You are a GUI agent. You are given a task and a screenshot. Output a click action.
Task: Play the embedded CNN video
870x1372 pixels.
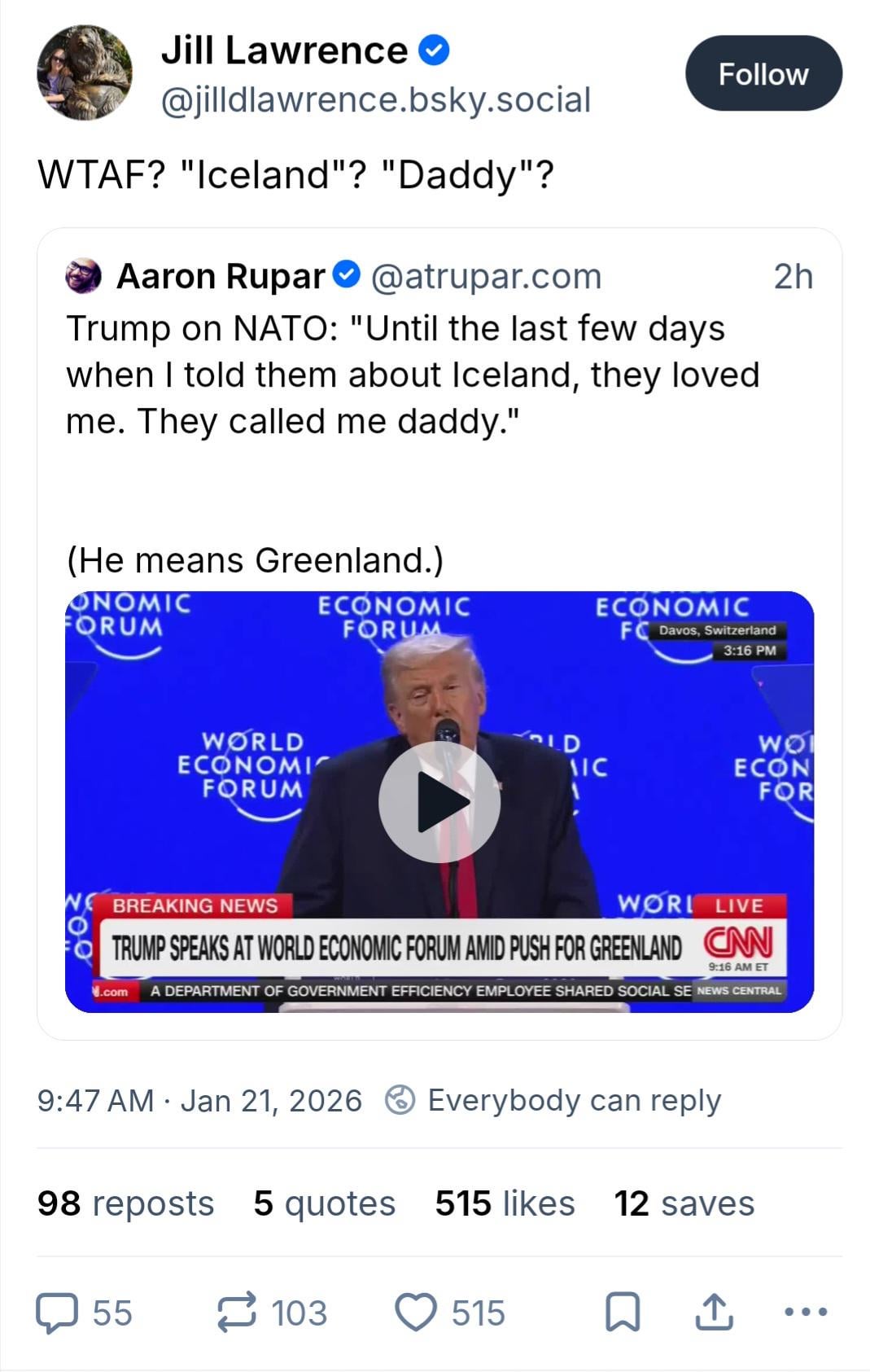(x=439, y=802)
